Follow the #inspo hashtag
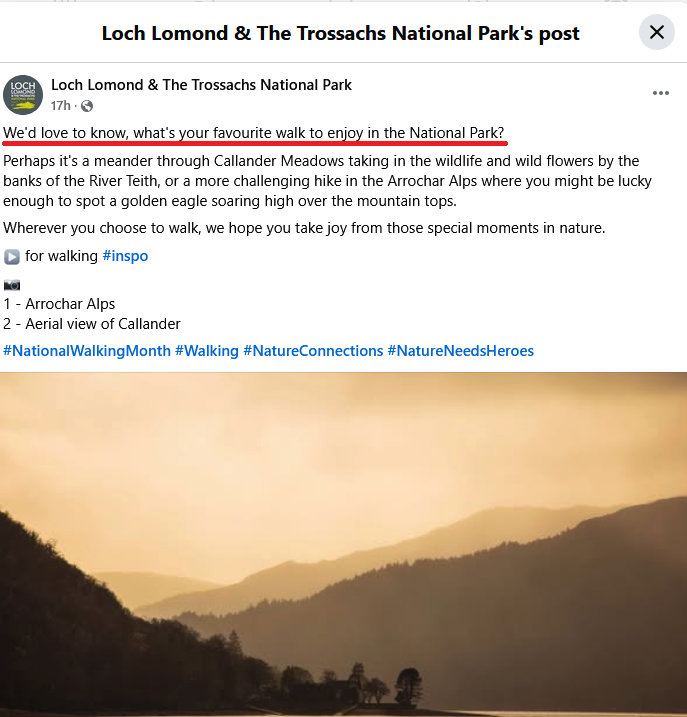687x717 pixels. (125, 256)
